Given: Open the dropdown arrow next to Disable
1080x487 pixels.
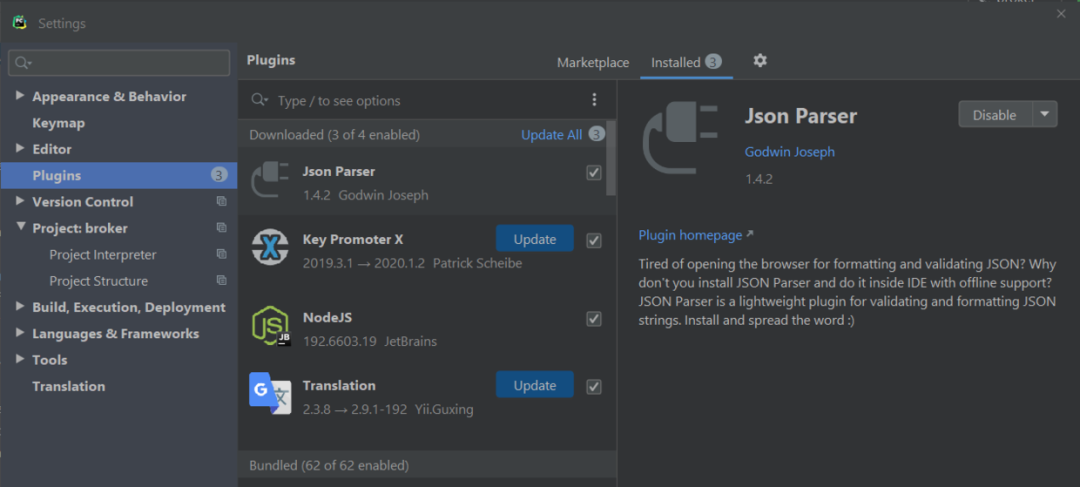Looking at the screenshot, I should tap(1045, 114).
